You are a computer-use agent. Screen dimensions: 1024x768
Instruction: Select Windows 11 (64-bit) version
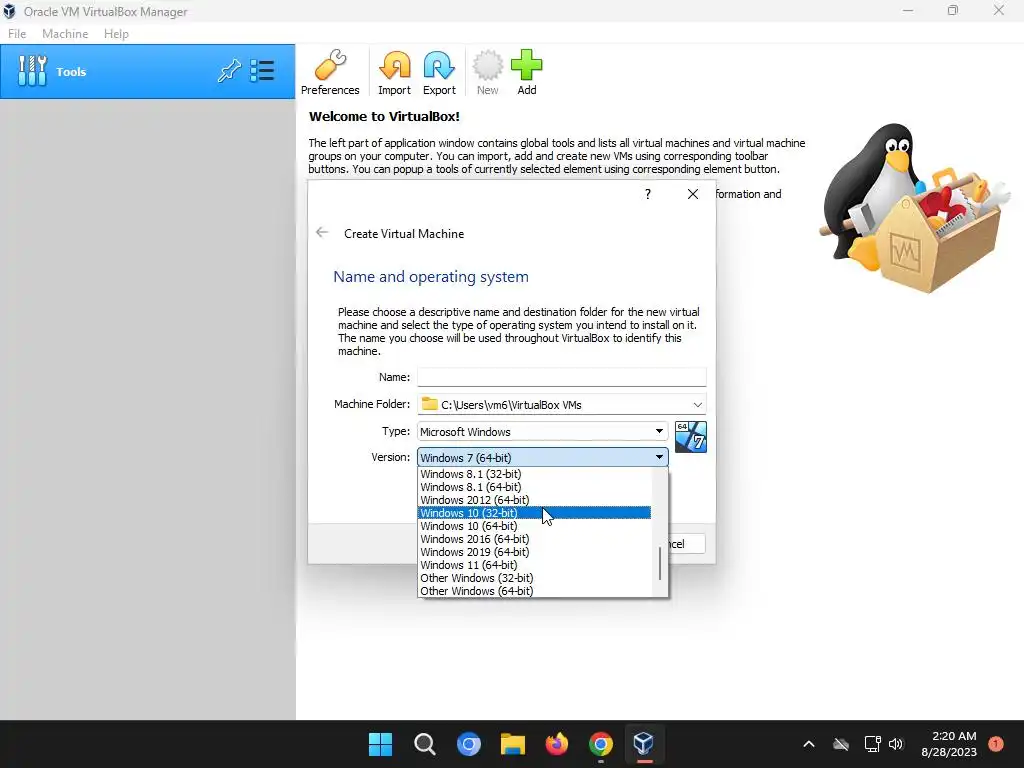click(534, 566)
